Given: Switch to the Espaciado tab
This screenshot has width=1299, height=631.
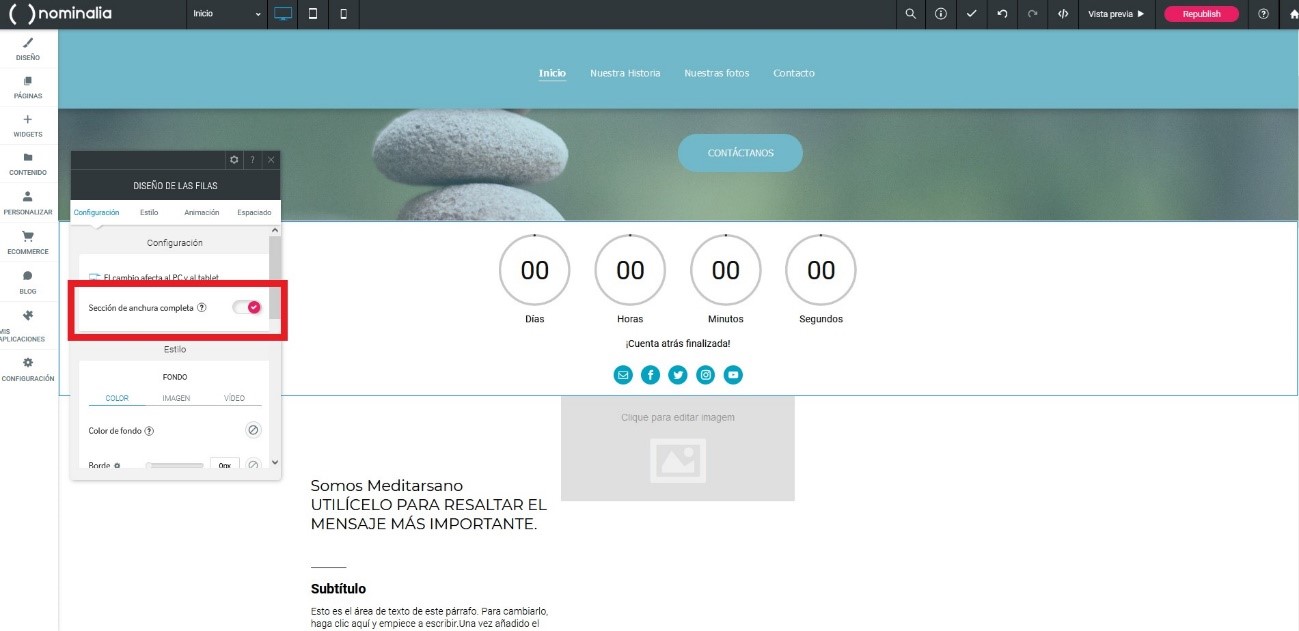Looking at the screenshot, I should [x=254, y=212].
